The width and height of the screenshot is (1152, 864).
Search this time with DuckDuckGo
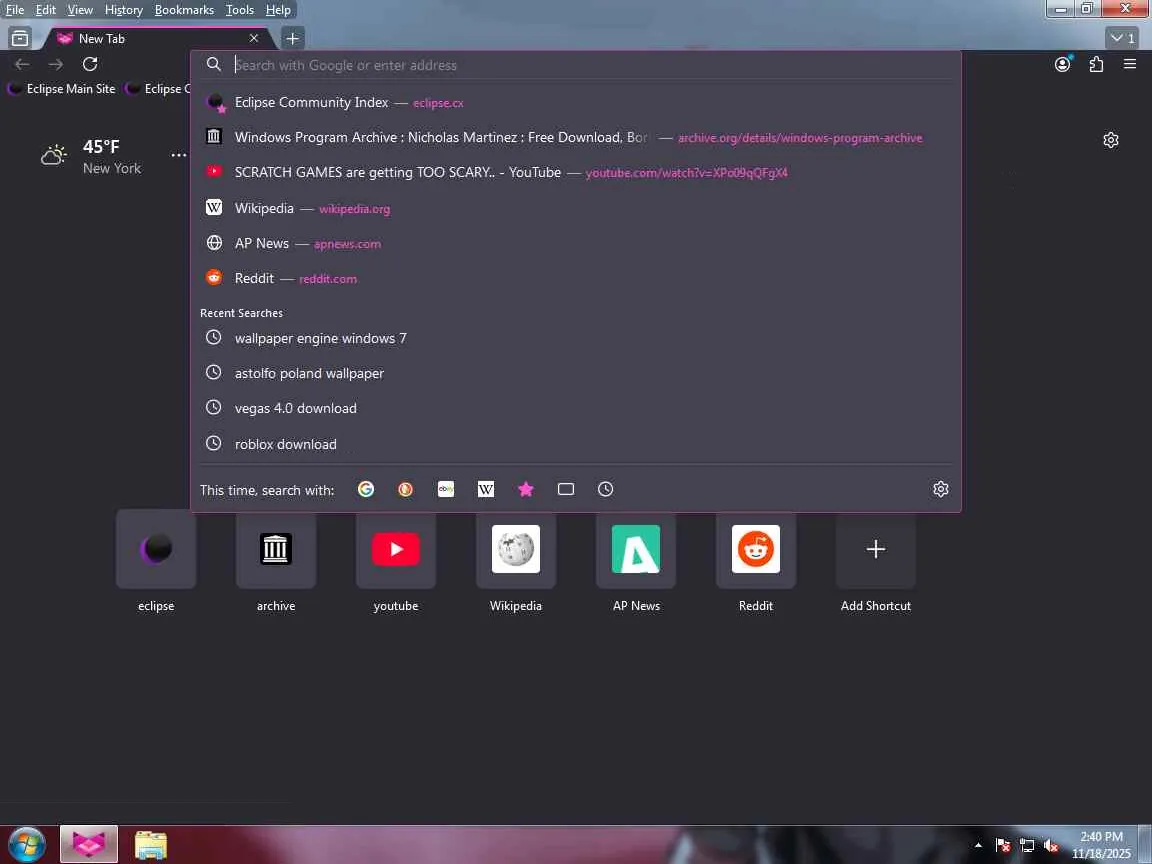(406, 489)
